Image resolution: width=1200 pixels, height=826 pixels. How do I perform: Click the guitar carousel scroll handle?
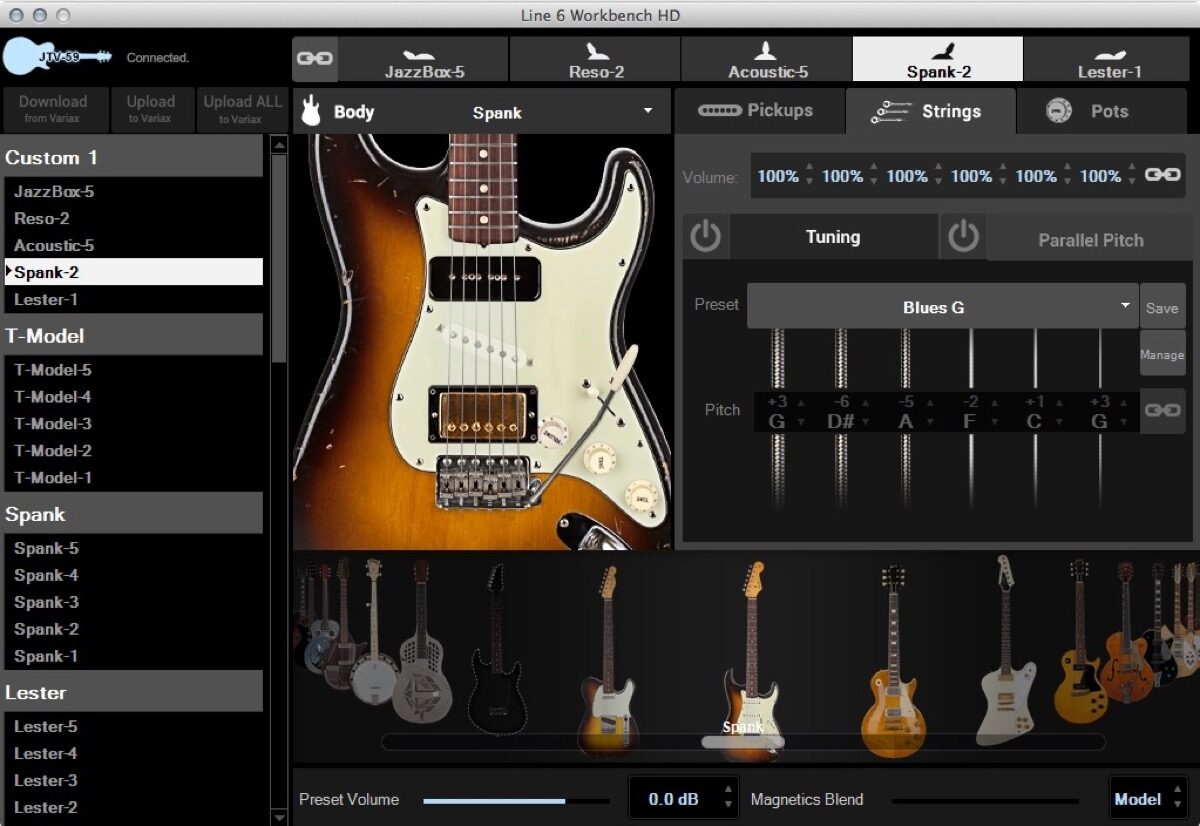(x=743, y=742)
